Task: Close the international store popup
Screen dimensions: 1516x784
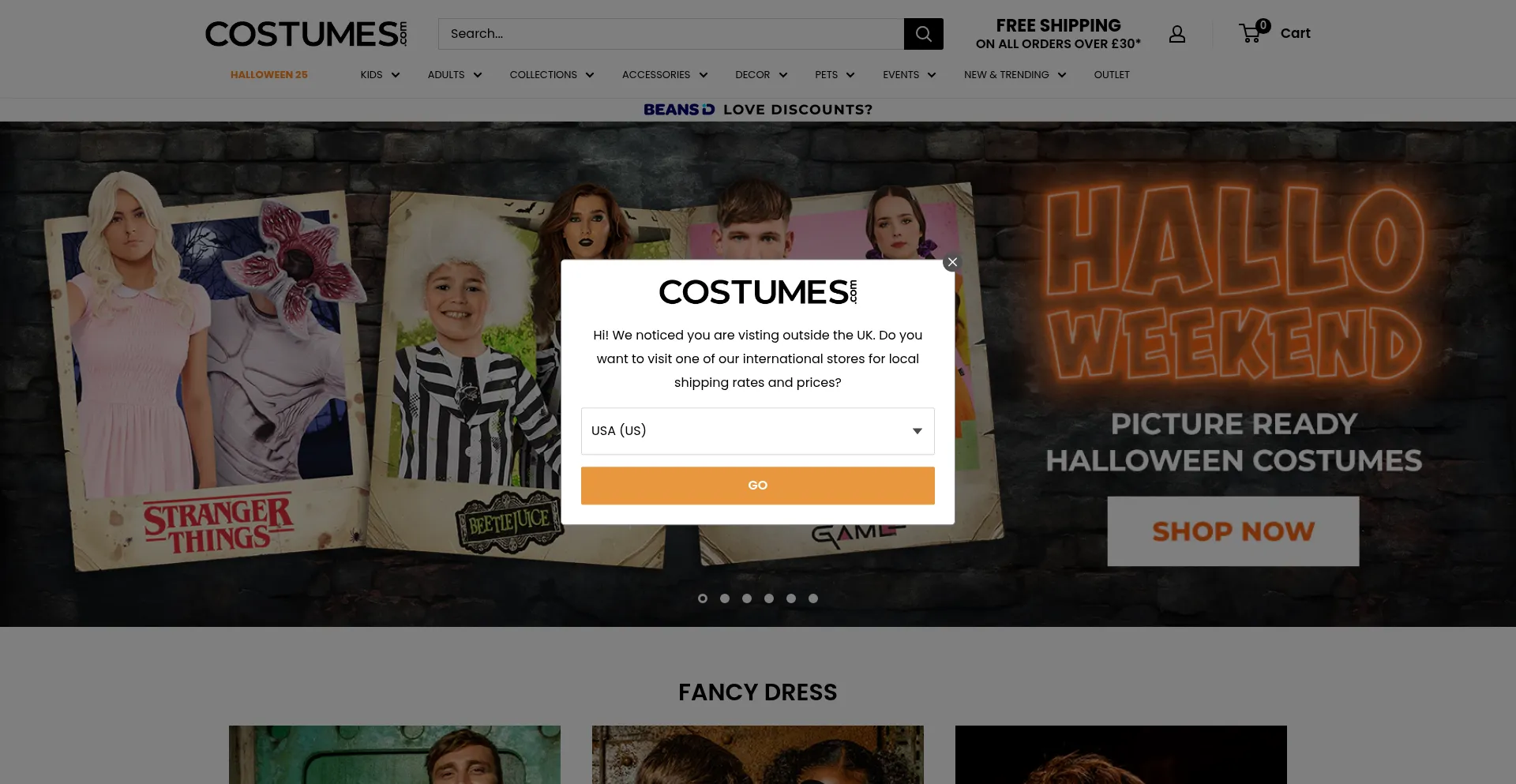Action: (x=952, y=262)
